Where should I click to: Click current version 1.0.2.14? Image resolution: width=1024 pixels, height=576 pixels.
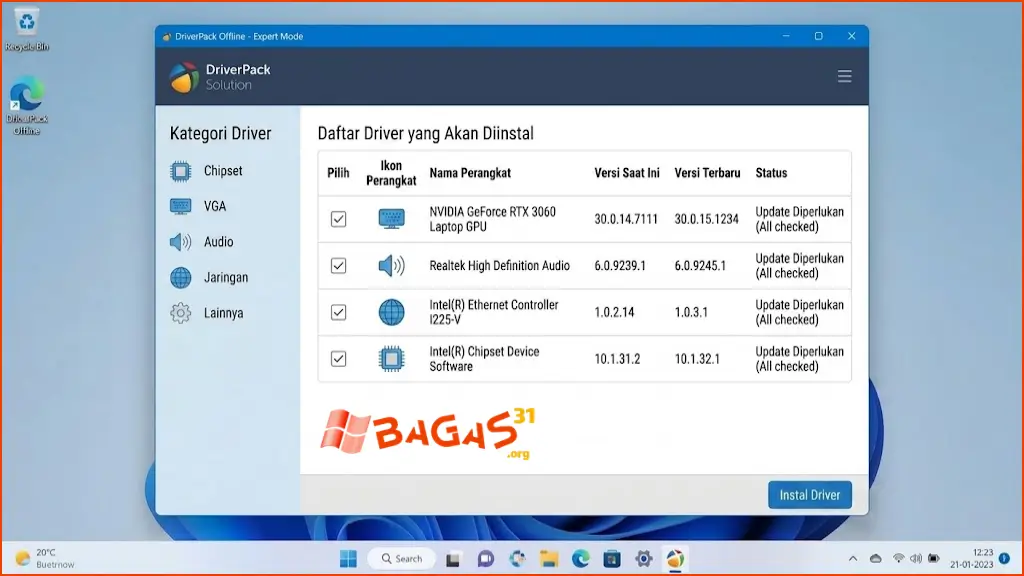[614, 312]
